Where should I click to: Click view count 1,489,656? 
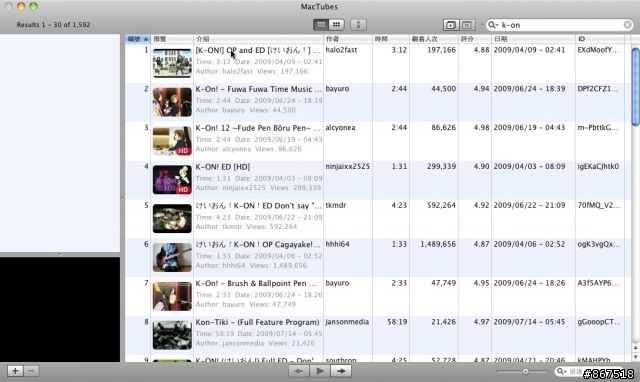point(438,244)
